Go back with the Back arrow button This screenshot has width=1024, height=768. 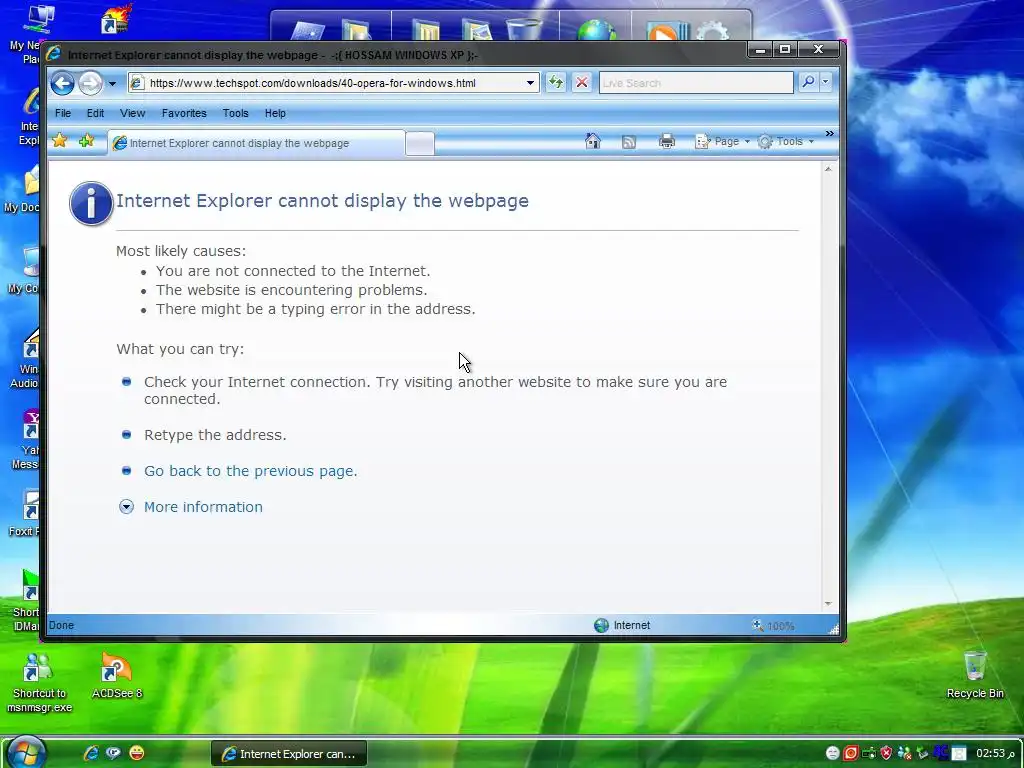63,83
